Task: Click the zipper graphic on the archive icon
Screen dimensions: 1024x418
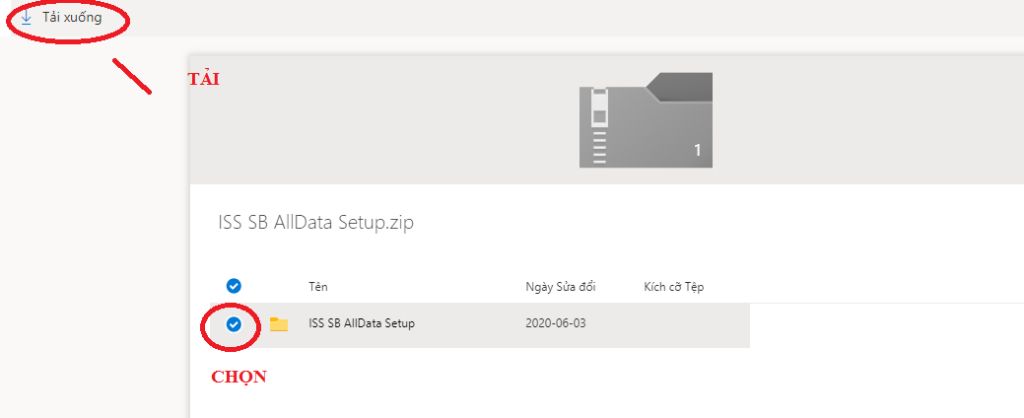Action: pyautogui.click(x=600, y=125)
